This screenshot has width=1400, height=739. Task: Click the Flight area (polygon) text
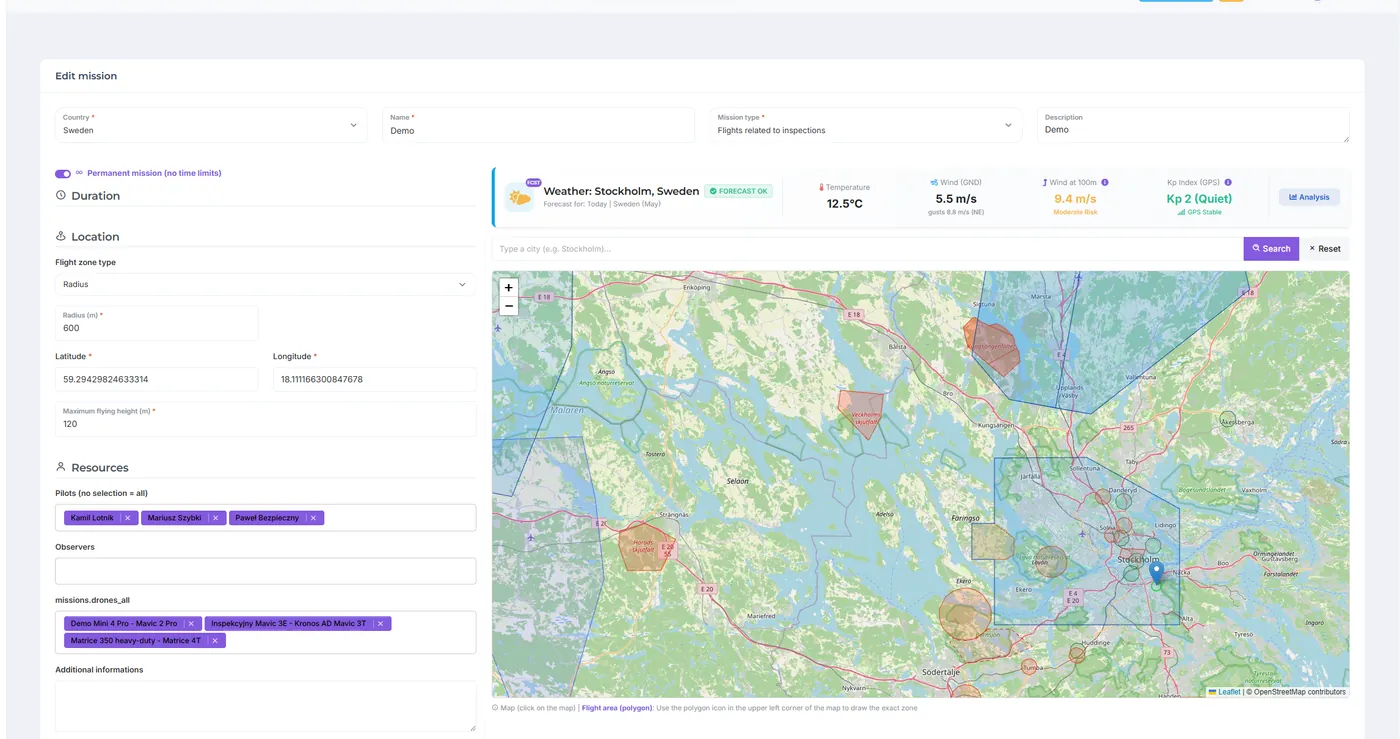[617, 708]
